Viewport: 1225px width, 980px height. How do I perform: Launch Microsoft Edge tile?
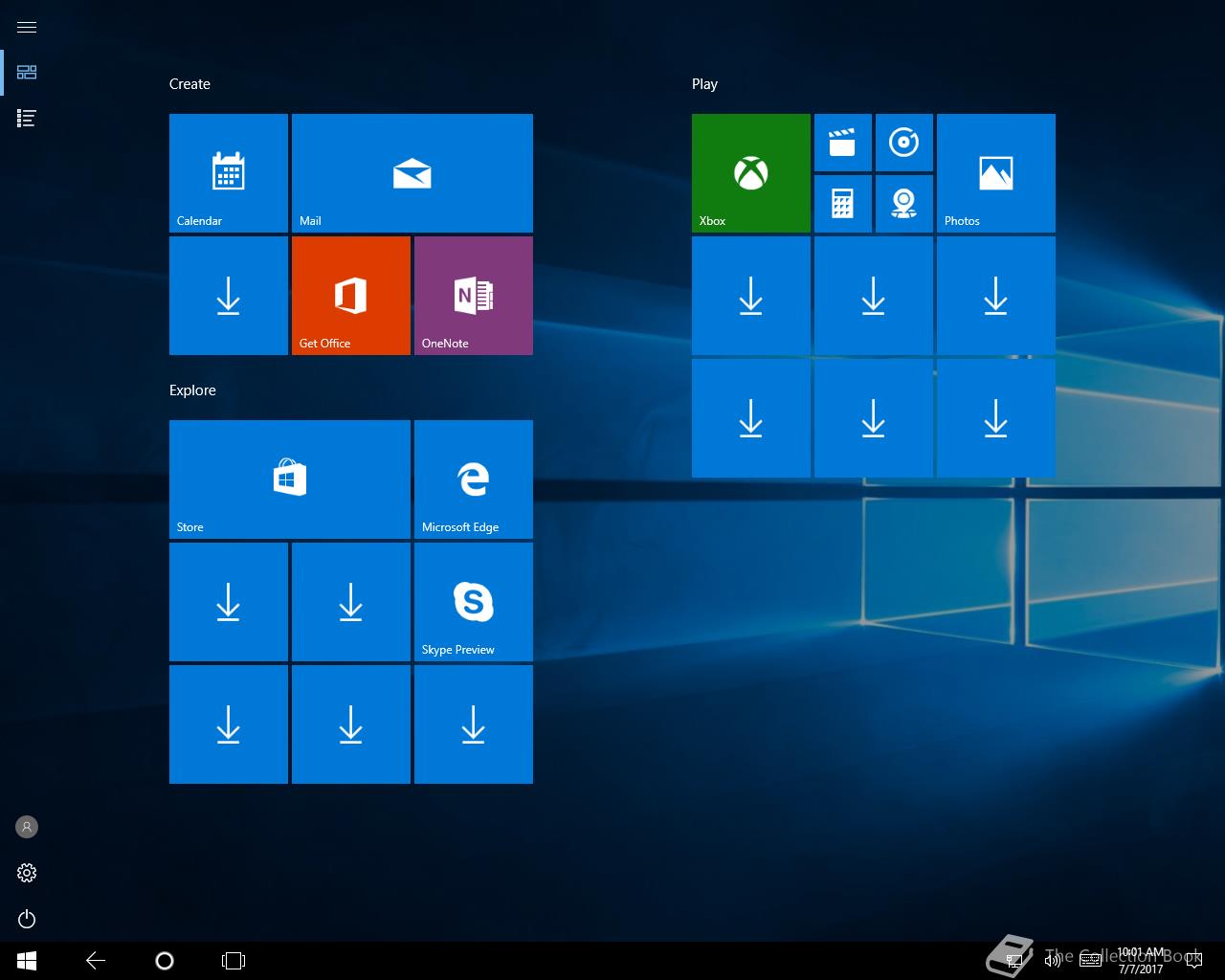click(x=474, y=479)
